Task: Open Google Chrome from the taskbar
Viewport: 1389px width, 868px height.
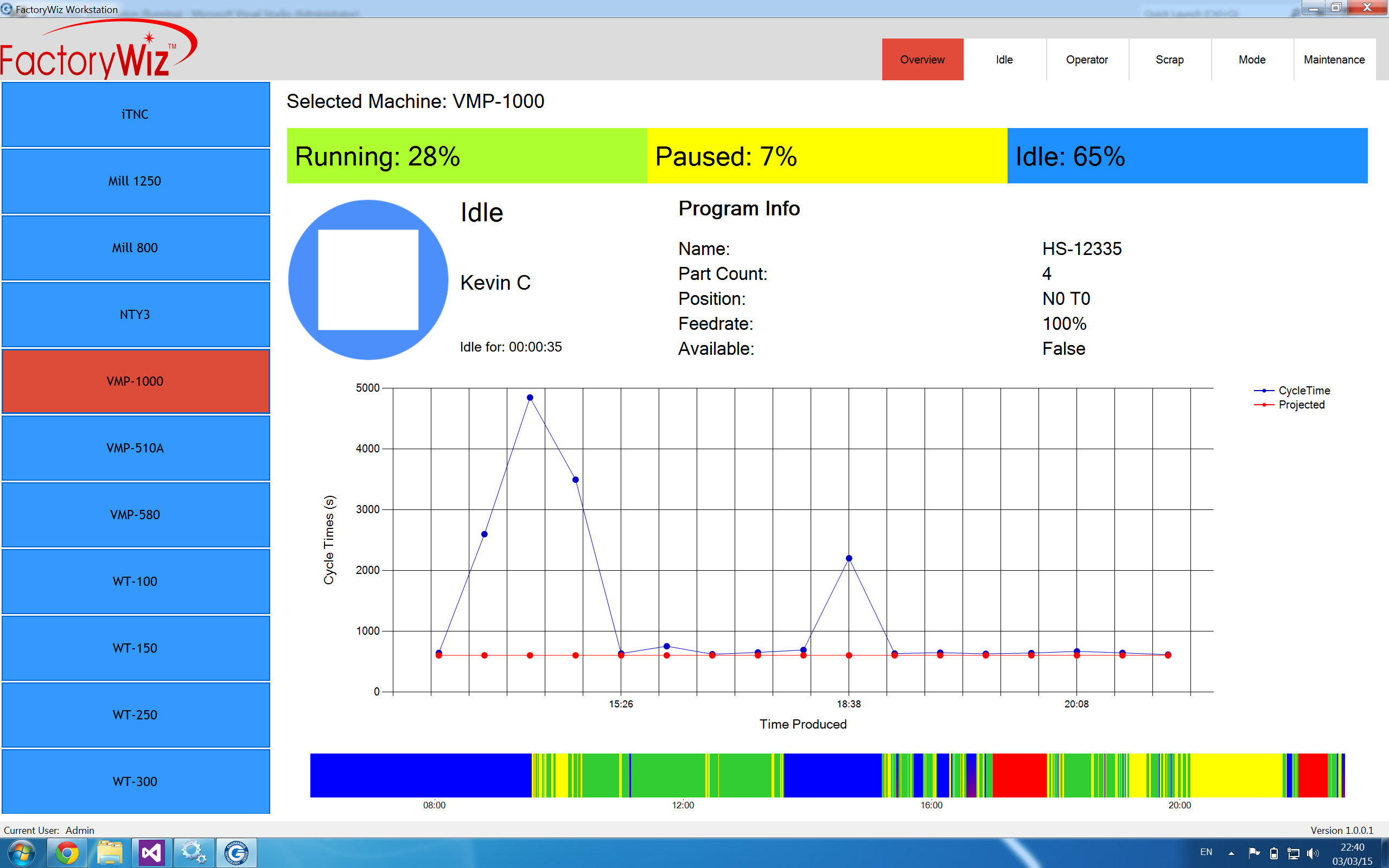Action: click(67, 853)
